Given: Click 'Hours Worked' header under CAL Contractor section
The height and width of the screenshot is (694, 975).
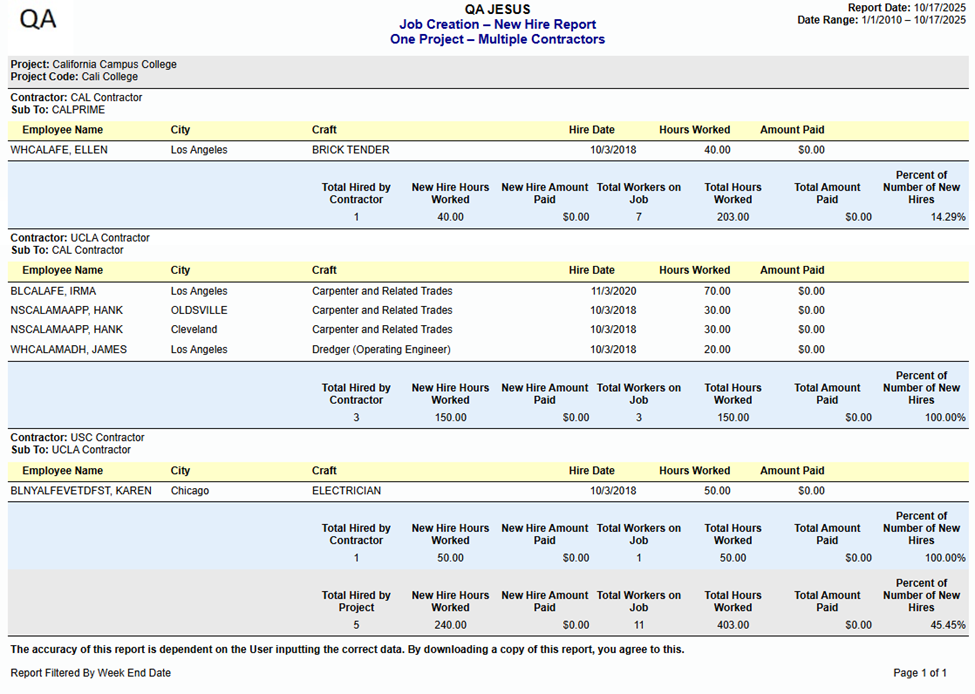Looking at the screenshot, I should pyautogui.click(x=695, y=130).
